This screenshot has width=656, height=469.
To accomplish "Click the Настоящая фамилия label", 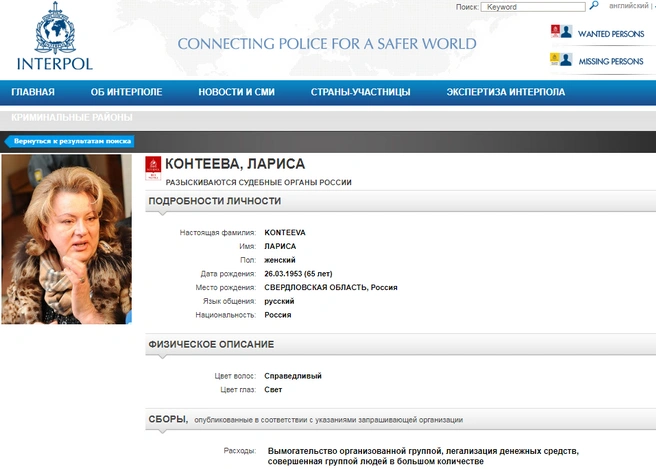I will click(x=218, y=233).
